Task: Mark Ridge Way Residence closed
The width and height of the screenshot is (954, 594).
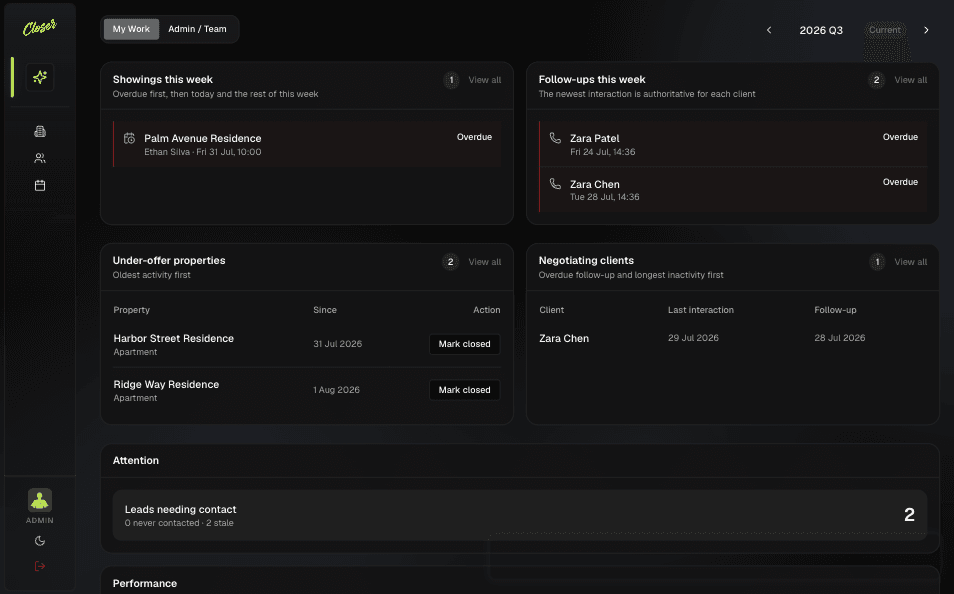Action: point(465,390)
